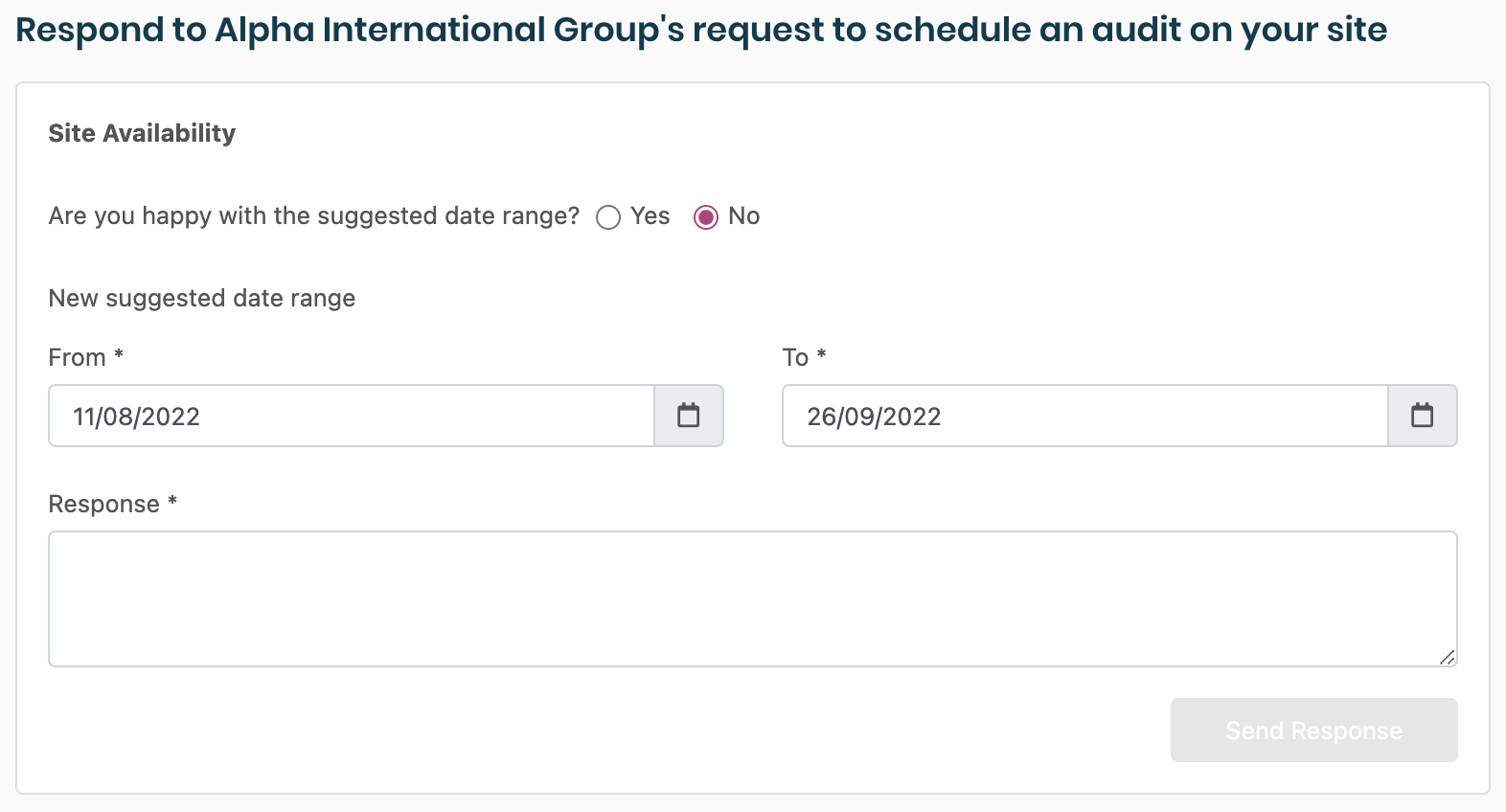Click the "No" label text
Viewport: 1506px width, 812px height.
(743, 216)
